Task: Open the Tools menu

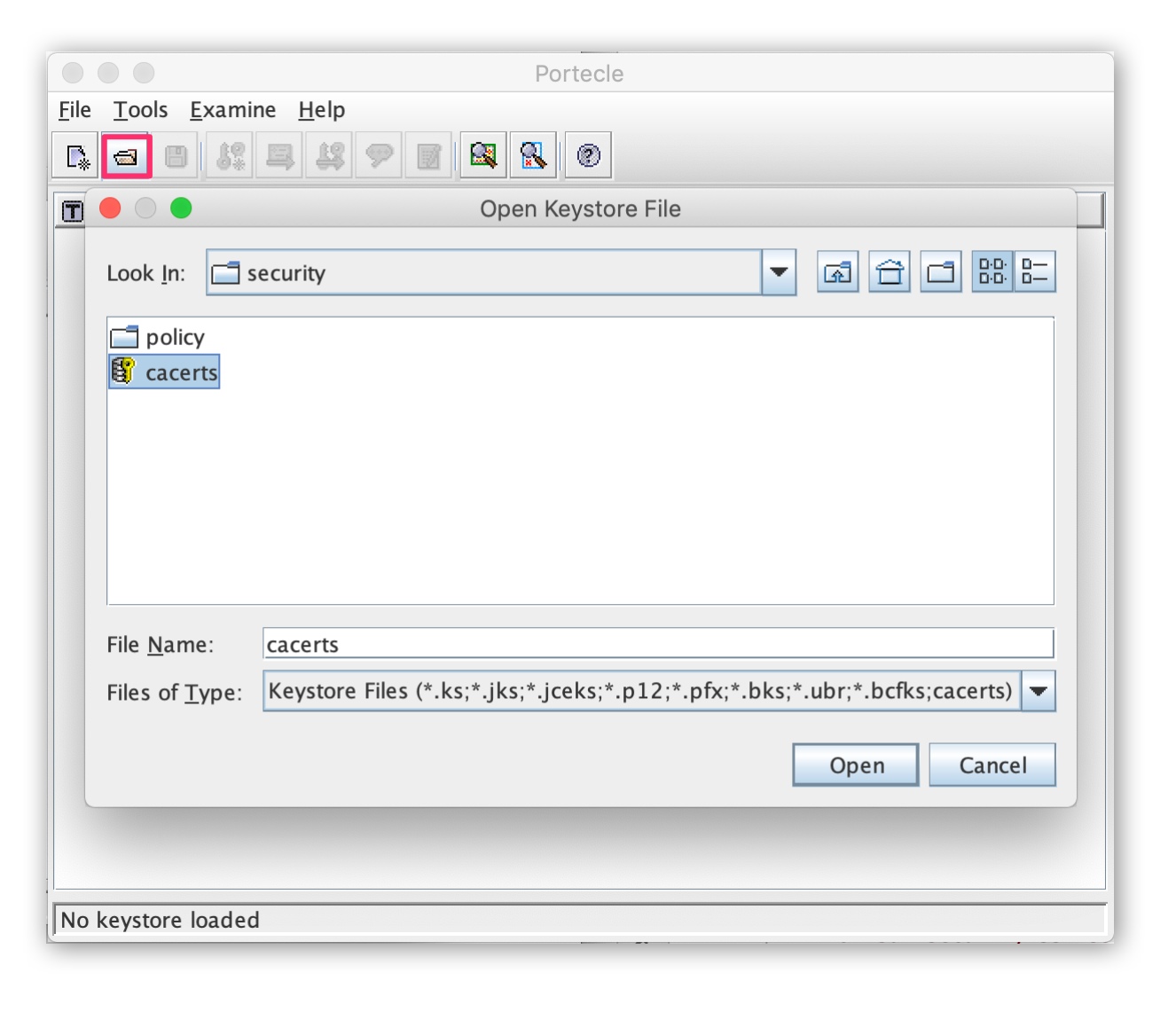Action: coord(140,110)
